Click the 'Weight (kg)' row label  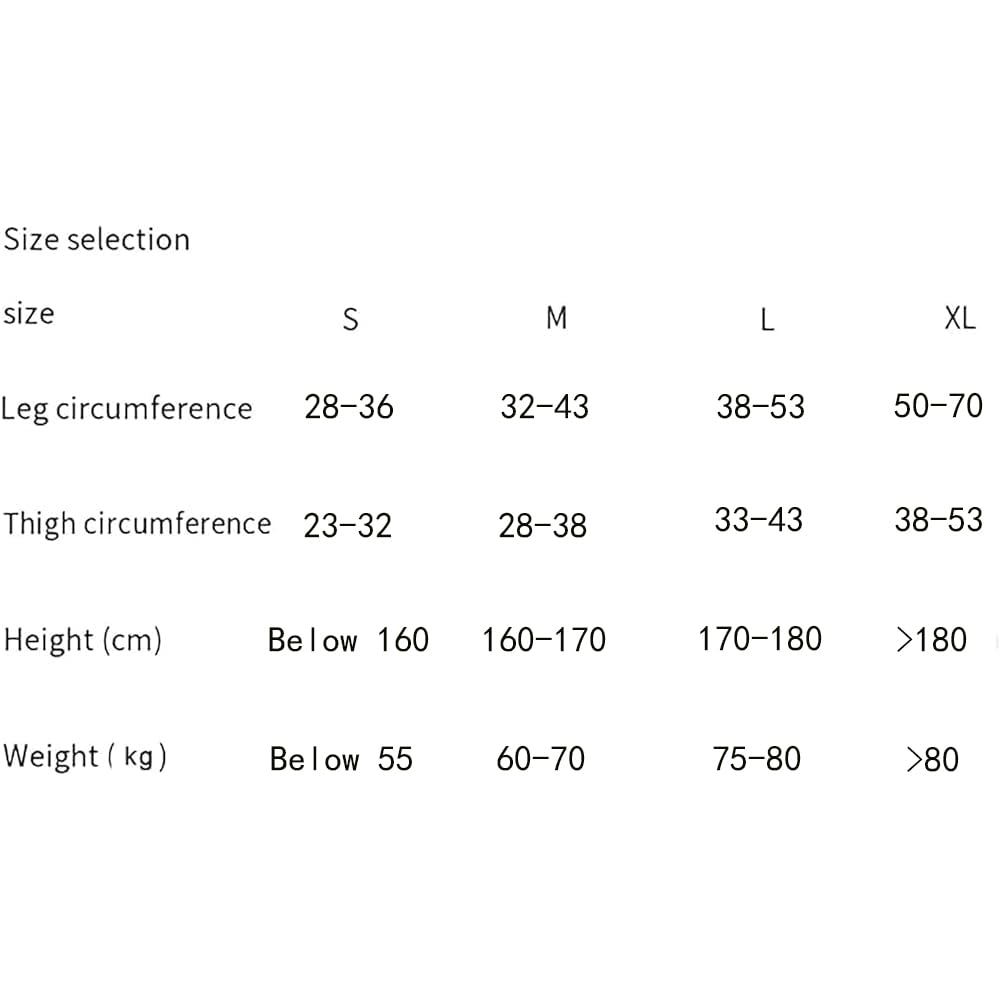click(x=85, y=756)
